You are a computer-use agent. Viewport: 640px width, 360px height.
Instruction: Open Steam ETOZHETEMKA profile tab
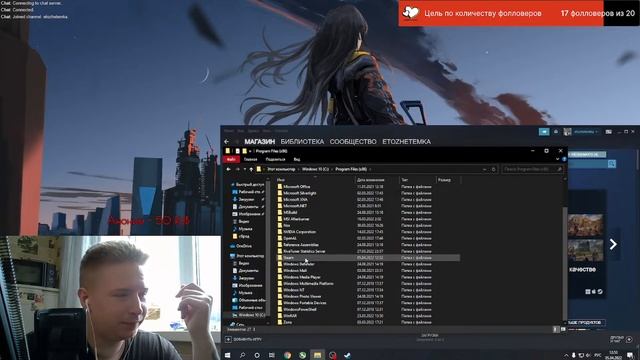coord(406,142)
